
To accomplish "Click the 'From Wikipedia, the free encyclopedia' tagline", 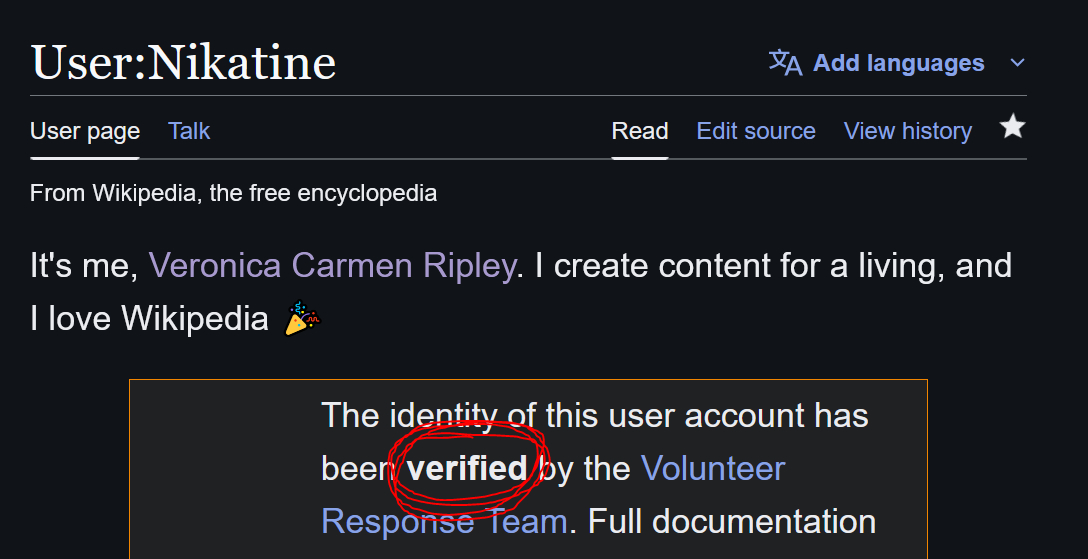I will tap(233, 193).
